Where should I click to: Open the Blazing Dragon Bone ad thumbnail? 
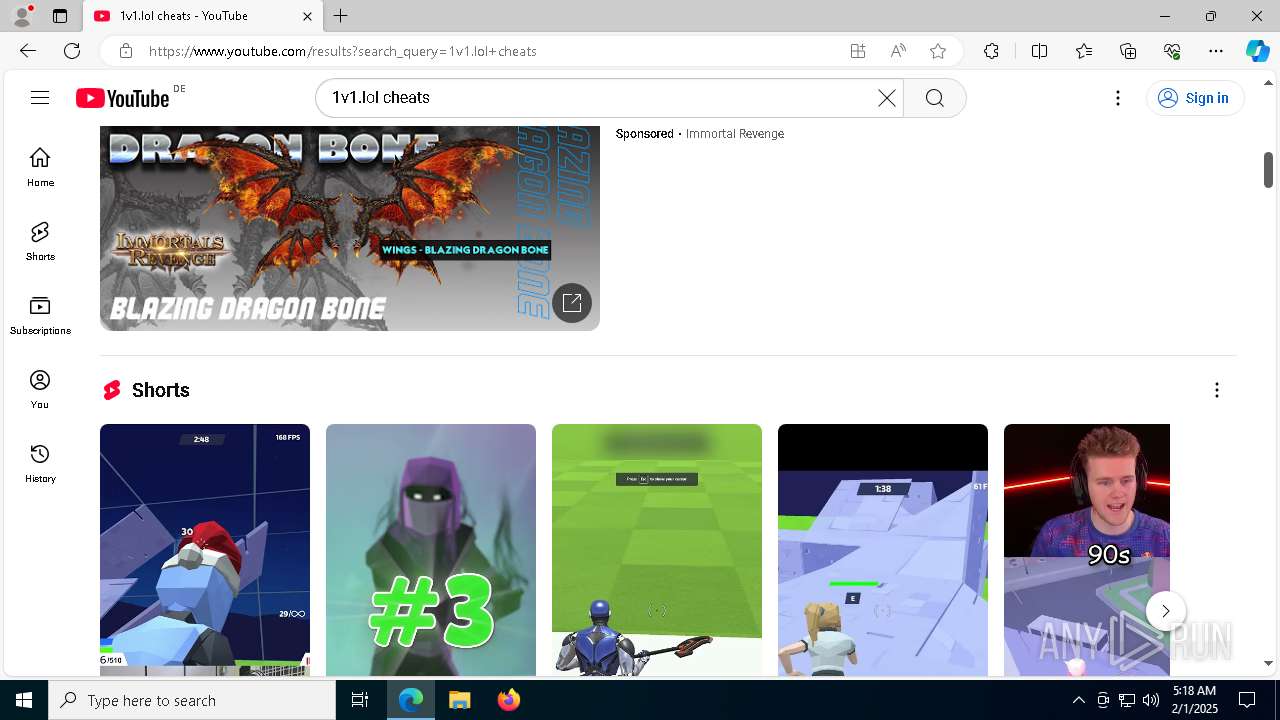(x=350, y=228)
